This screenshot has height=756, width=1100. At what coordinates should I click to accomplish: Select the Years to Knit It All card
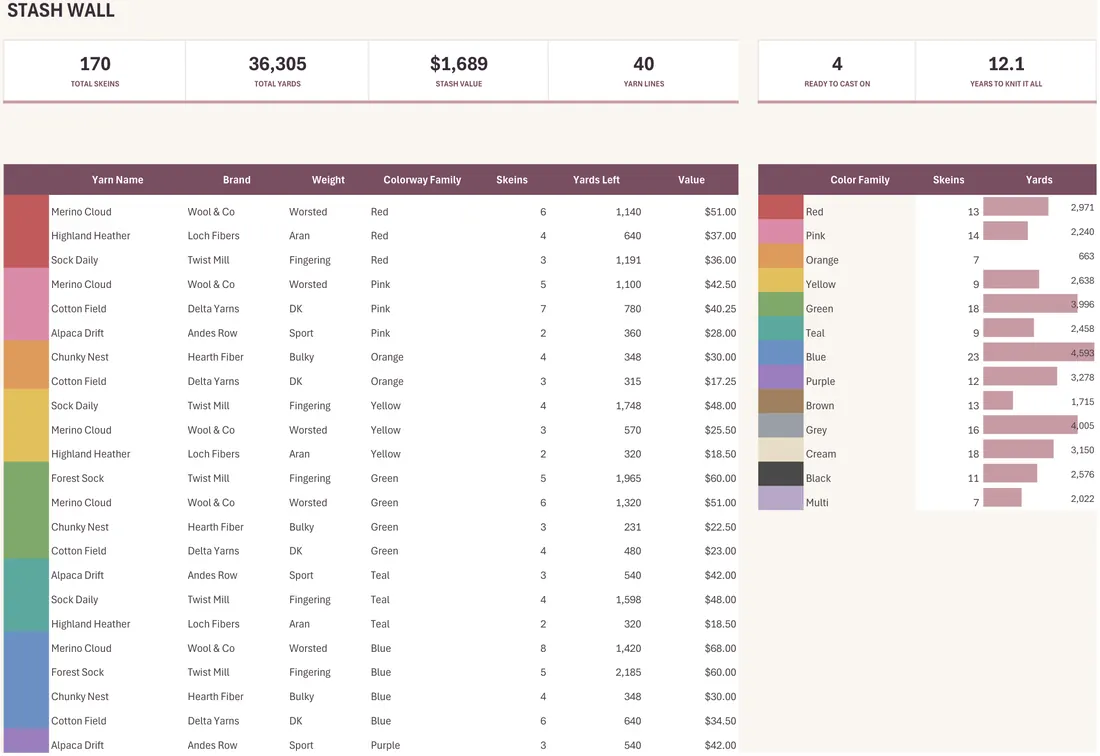pyautogui.click(x=1006, y=71)
